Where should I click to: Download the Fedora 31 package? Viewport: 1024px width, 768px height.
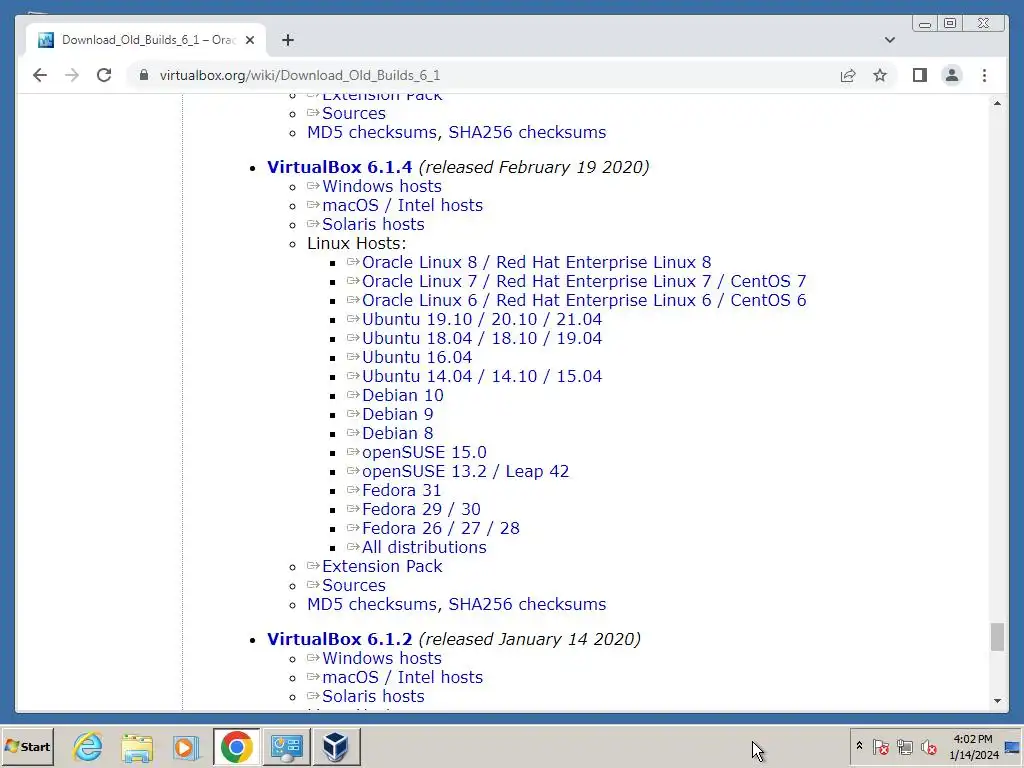tap(402, 490)
